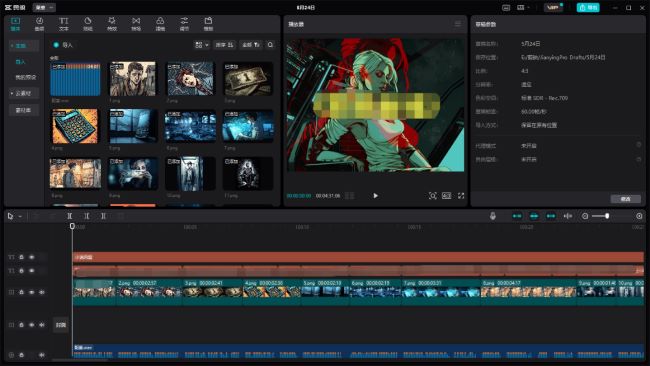Open the sort order (排序) dropdown

(x=225, y=45)
